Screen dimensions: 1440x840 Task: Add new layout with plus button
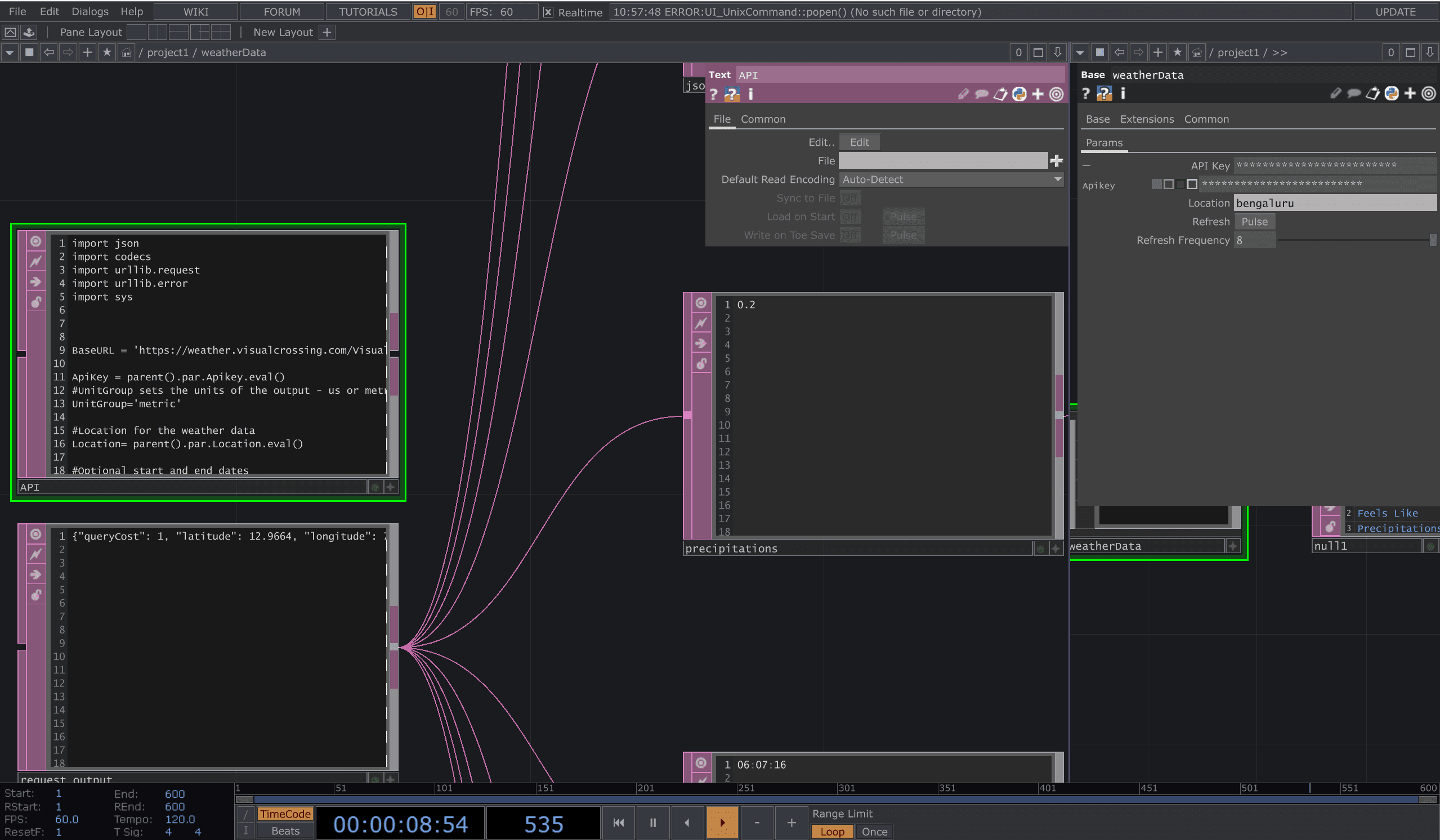(x=327, y=33)
